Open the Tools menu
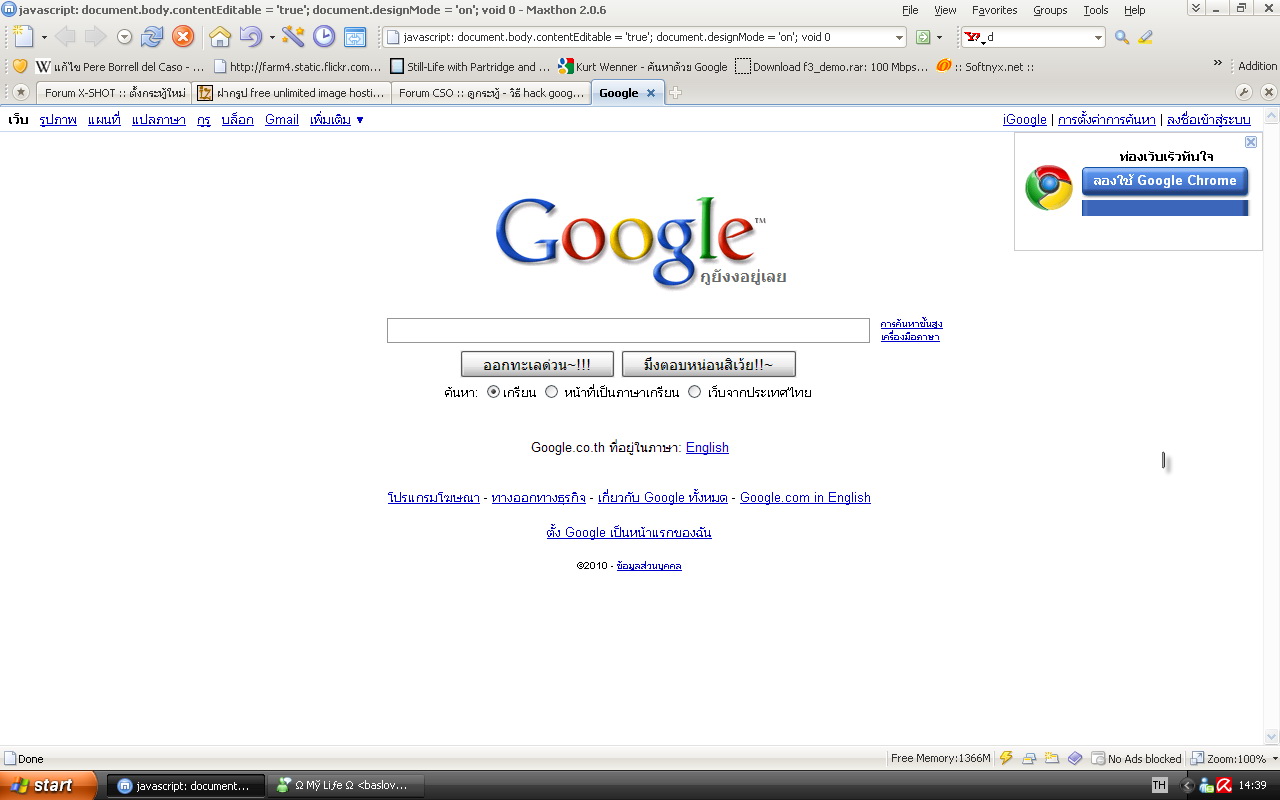This screenshot has height=800, width=1280. point(1096,10)
